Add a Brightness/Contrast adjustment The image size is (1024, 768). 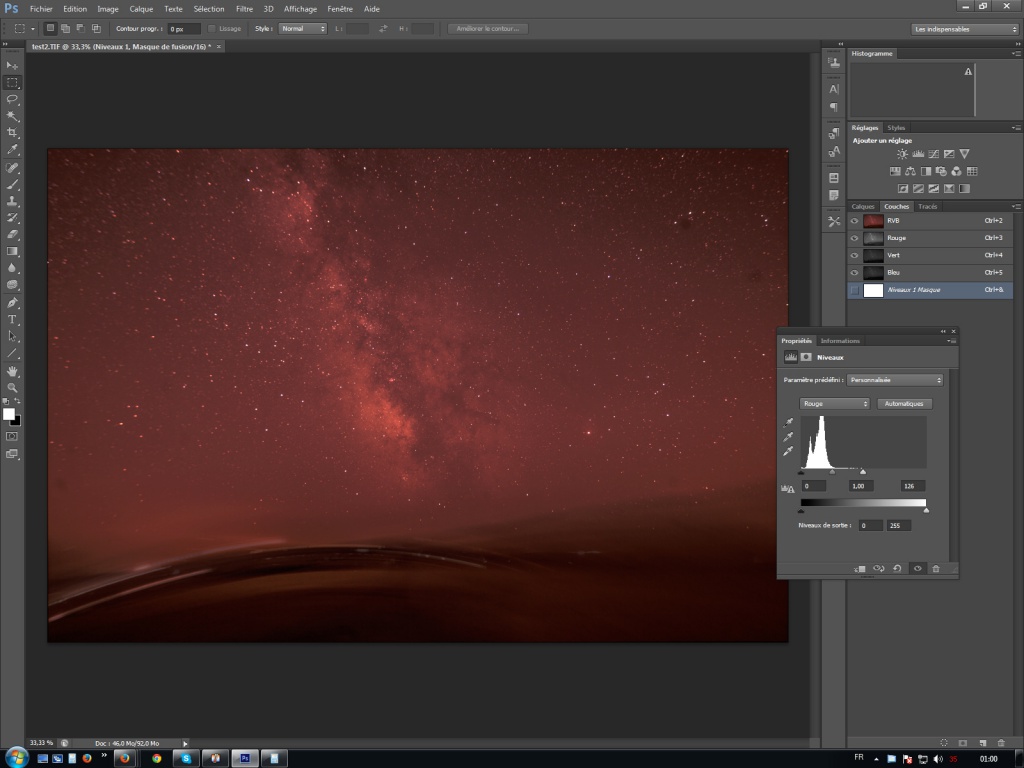903,155
